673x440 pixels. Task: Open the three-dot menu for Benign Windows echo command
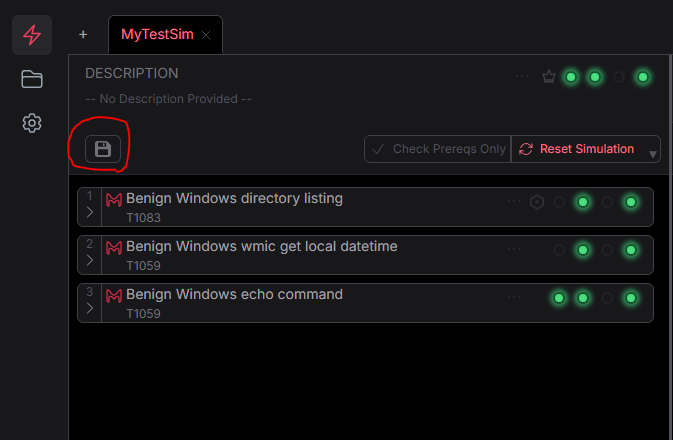514,298
